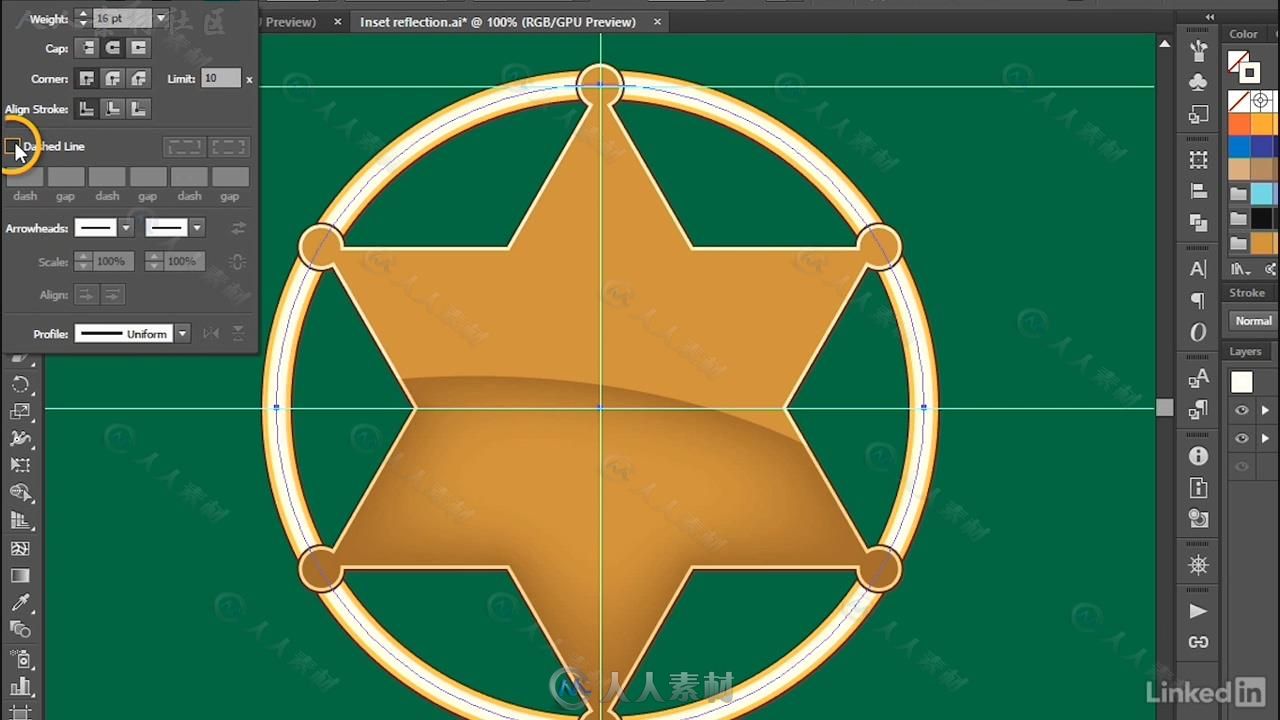Screen dimensions: 1280x720
Task: Select the blue color swatch
Action: tap(1239, 146)
